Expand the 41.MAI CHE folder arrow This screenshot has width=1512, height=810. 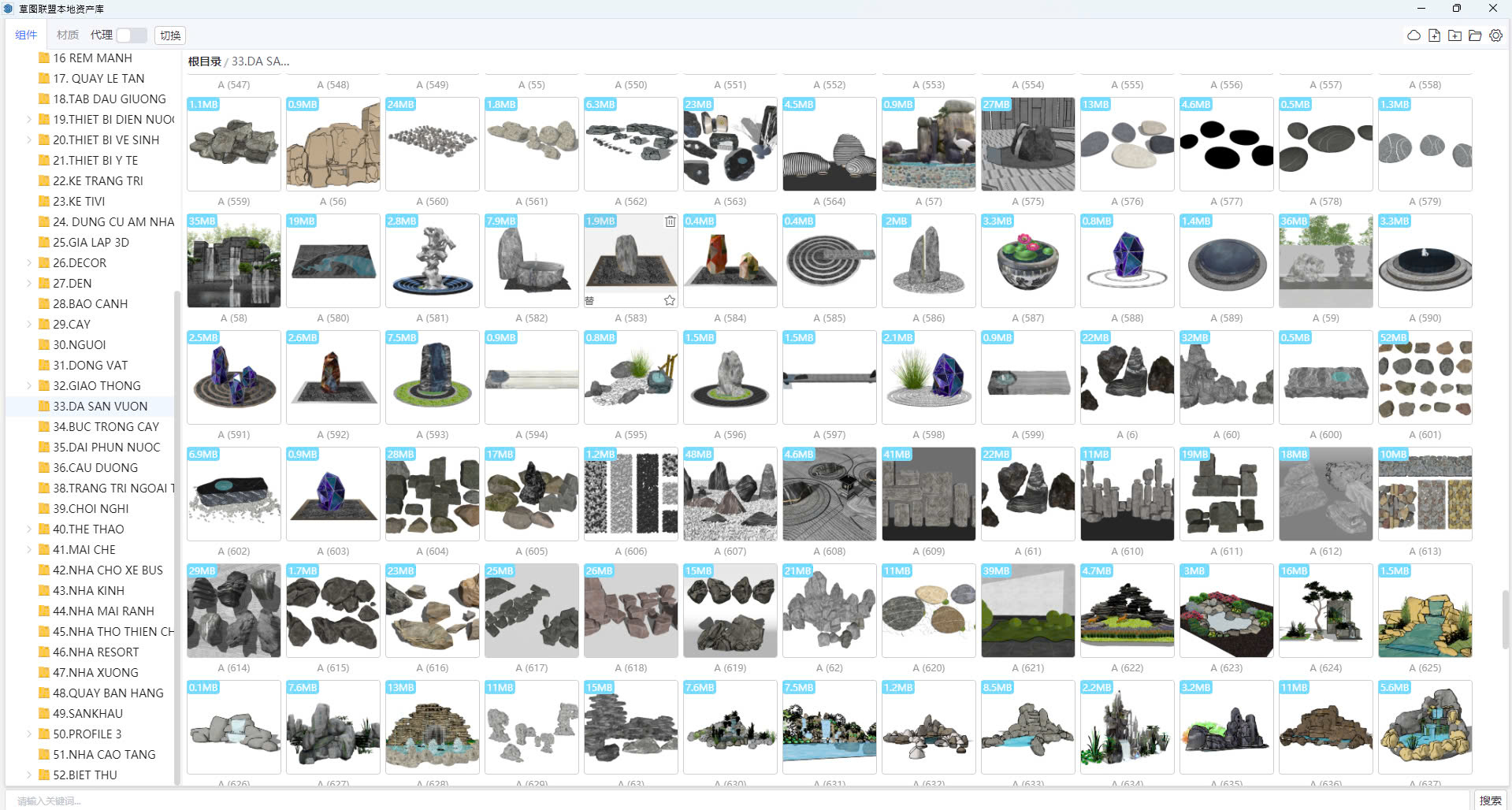click(x=29, y=550)
